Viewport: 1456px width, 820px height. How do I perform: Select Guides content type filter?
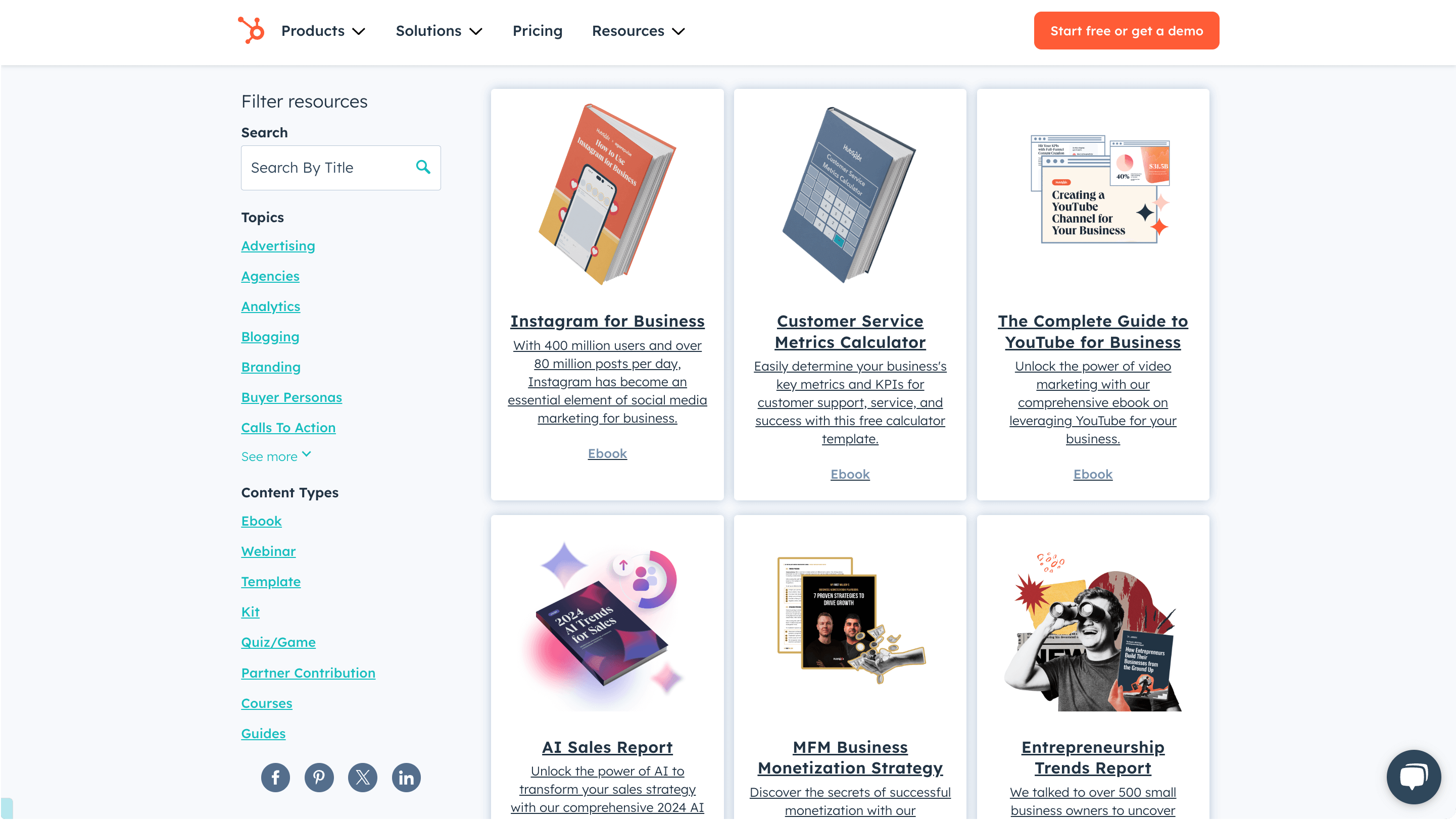[x=263, y=734]
